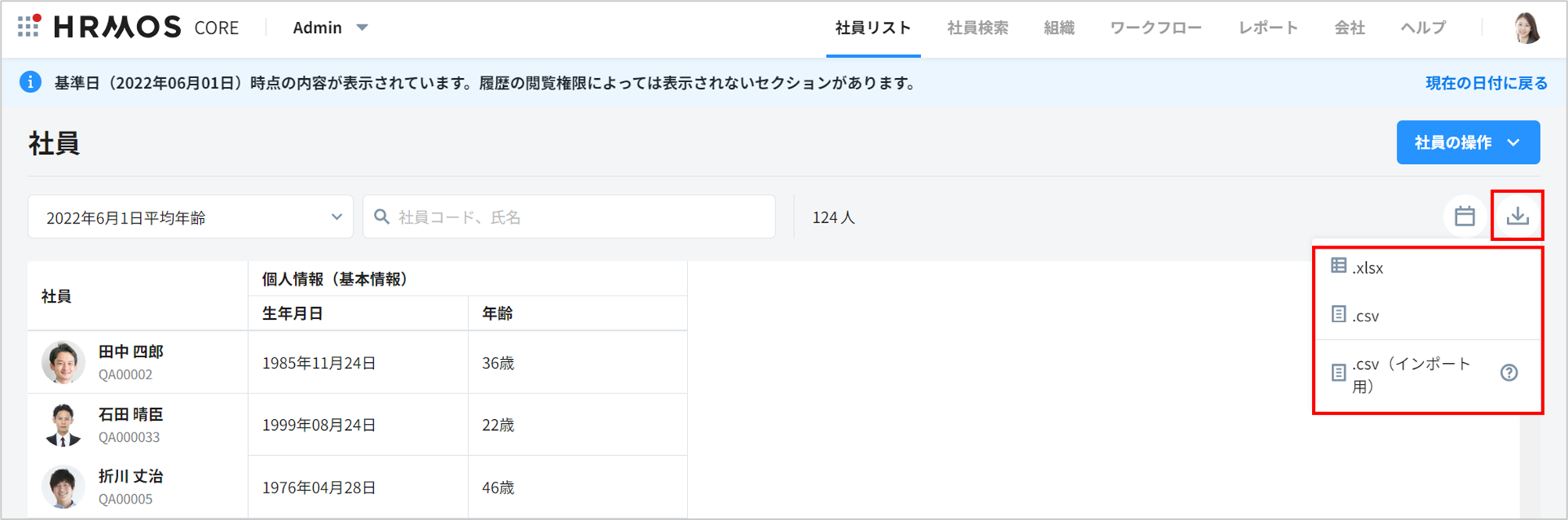Switch to the 社員検索 tab
This screenshot has height=520, width=1568.
[x=977, y=28]
